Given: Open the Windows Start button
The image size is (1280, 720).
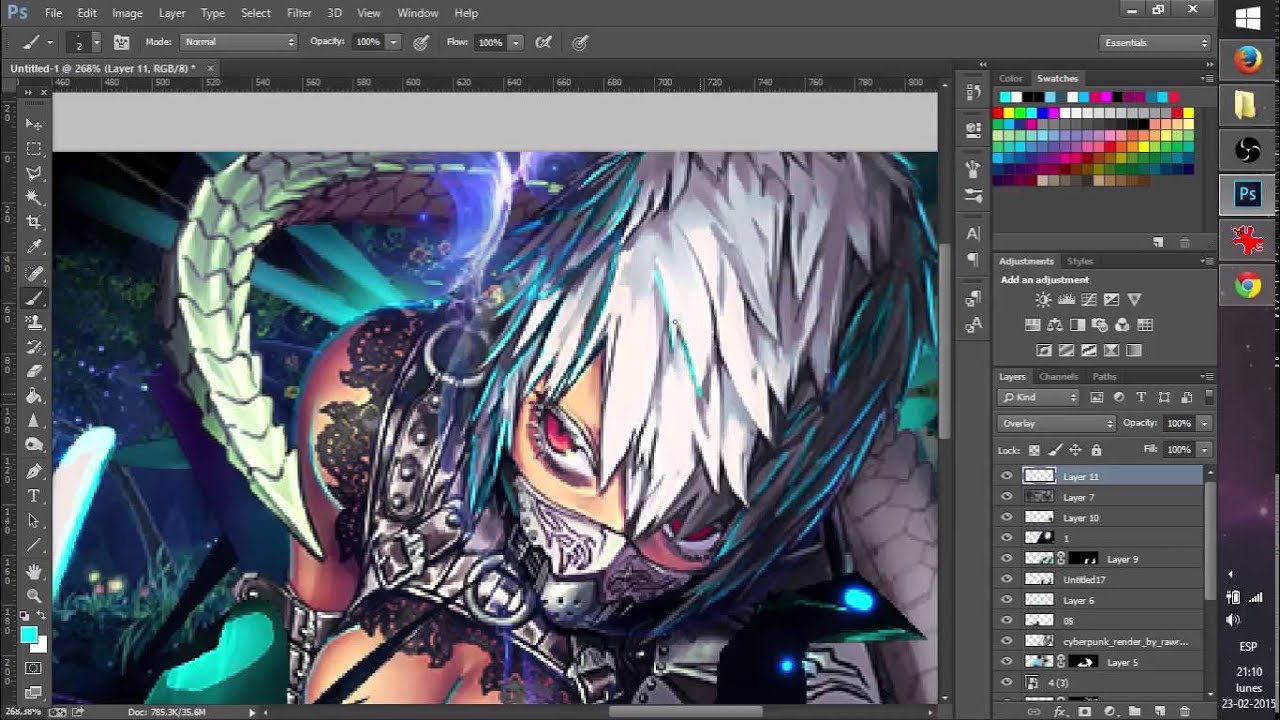Looking at the screenshot, I should (x=1247, y=18).
